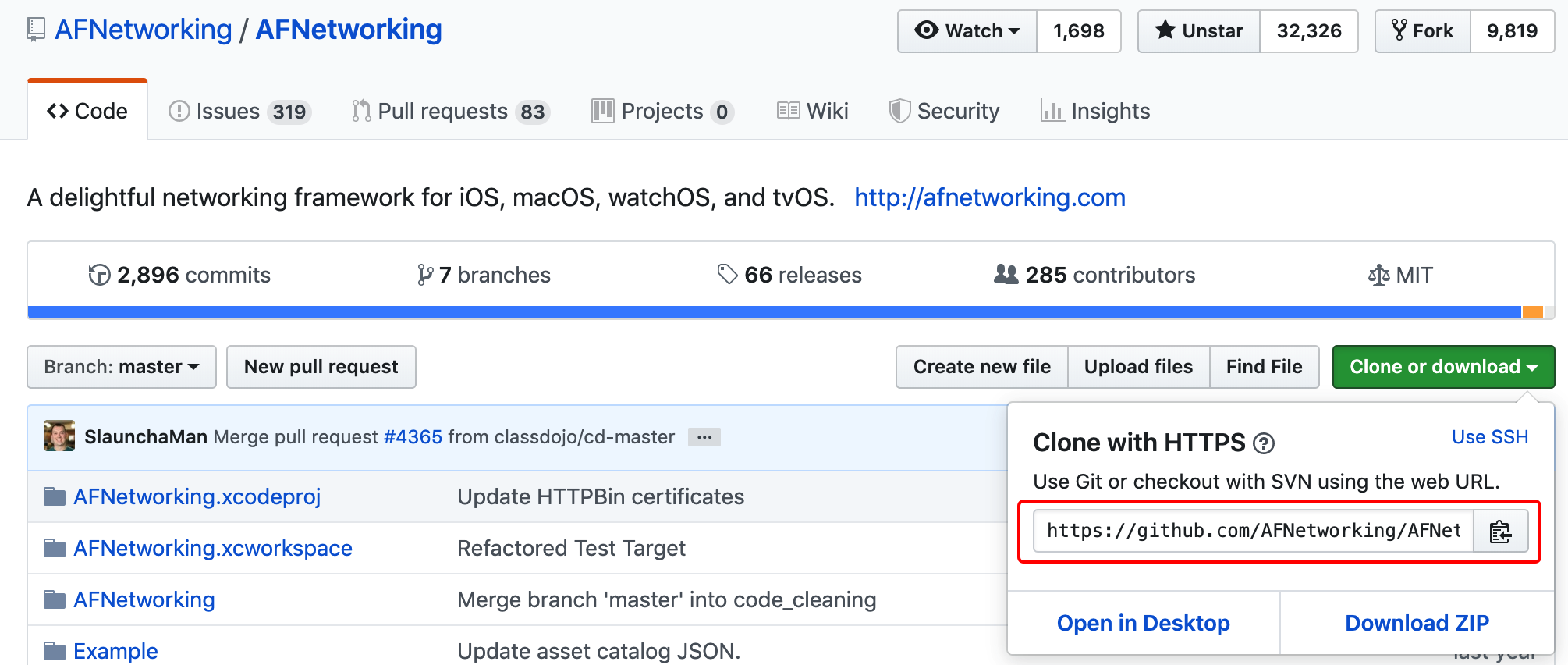Image resolution: width=1568 pixels, height=665 pixels.
Task: View the 2,896 commits
Action: pyautogui.click(x=179, y=275)
